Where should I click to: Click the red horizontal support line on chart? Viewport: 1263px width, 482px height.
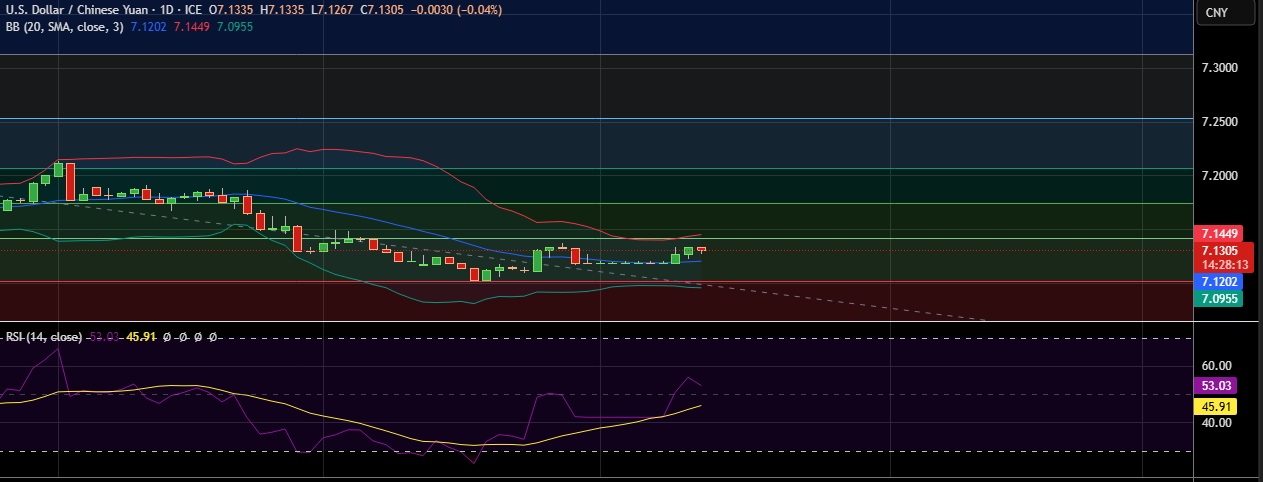600,282
